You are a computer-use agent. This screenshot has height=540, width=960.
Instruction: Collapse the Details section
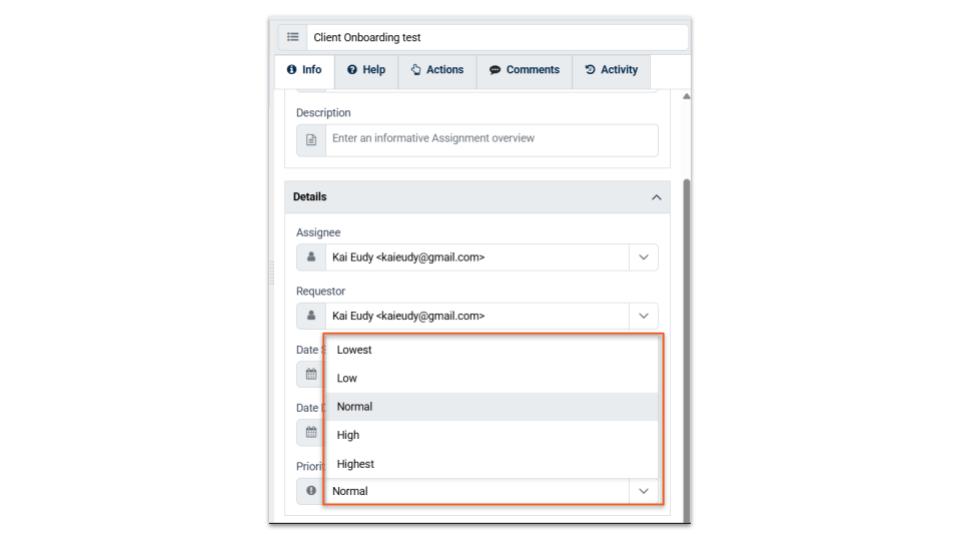point(656,197)
